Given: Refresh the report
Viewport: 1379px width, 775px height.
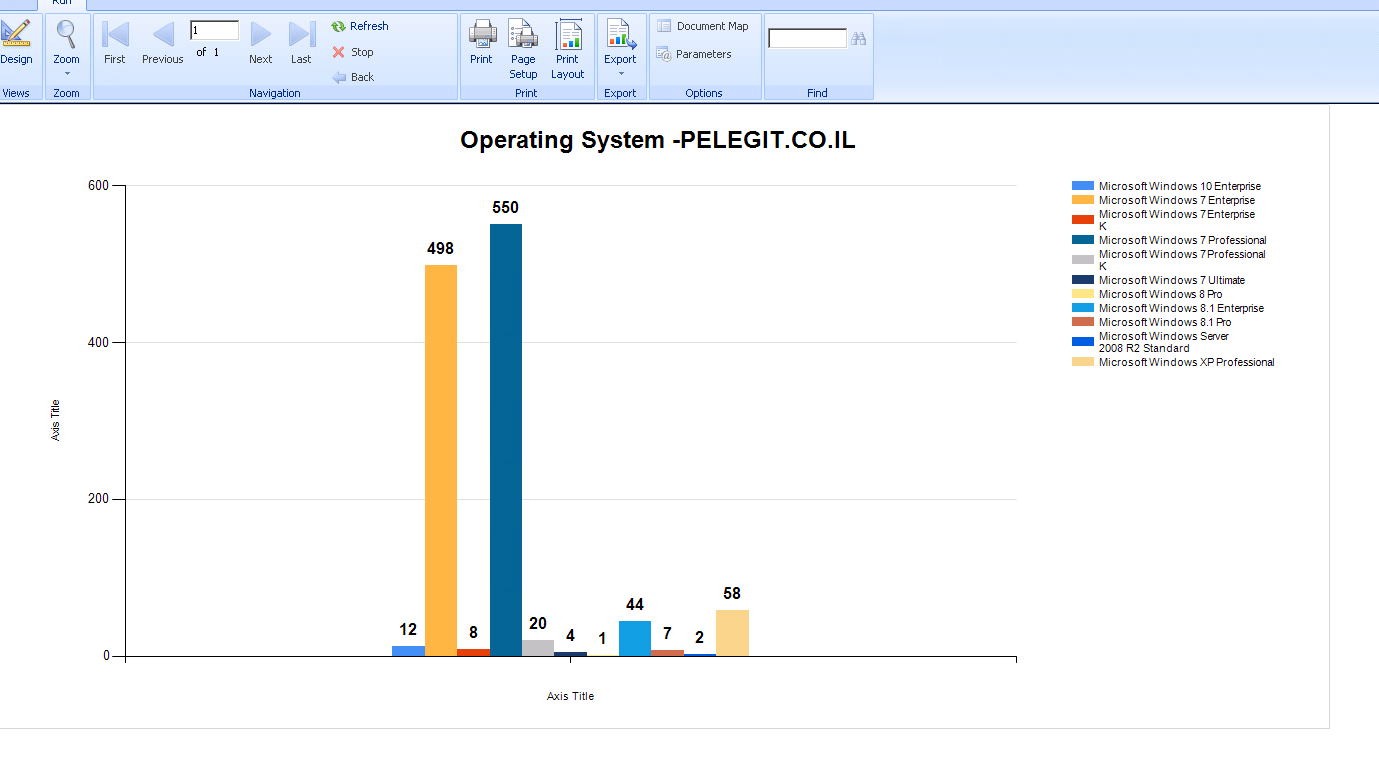Looking at the screenshot, I should (x=360, y=26).
